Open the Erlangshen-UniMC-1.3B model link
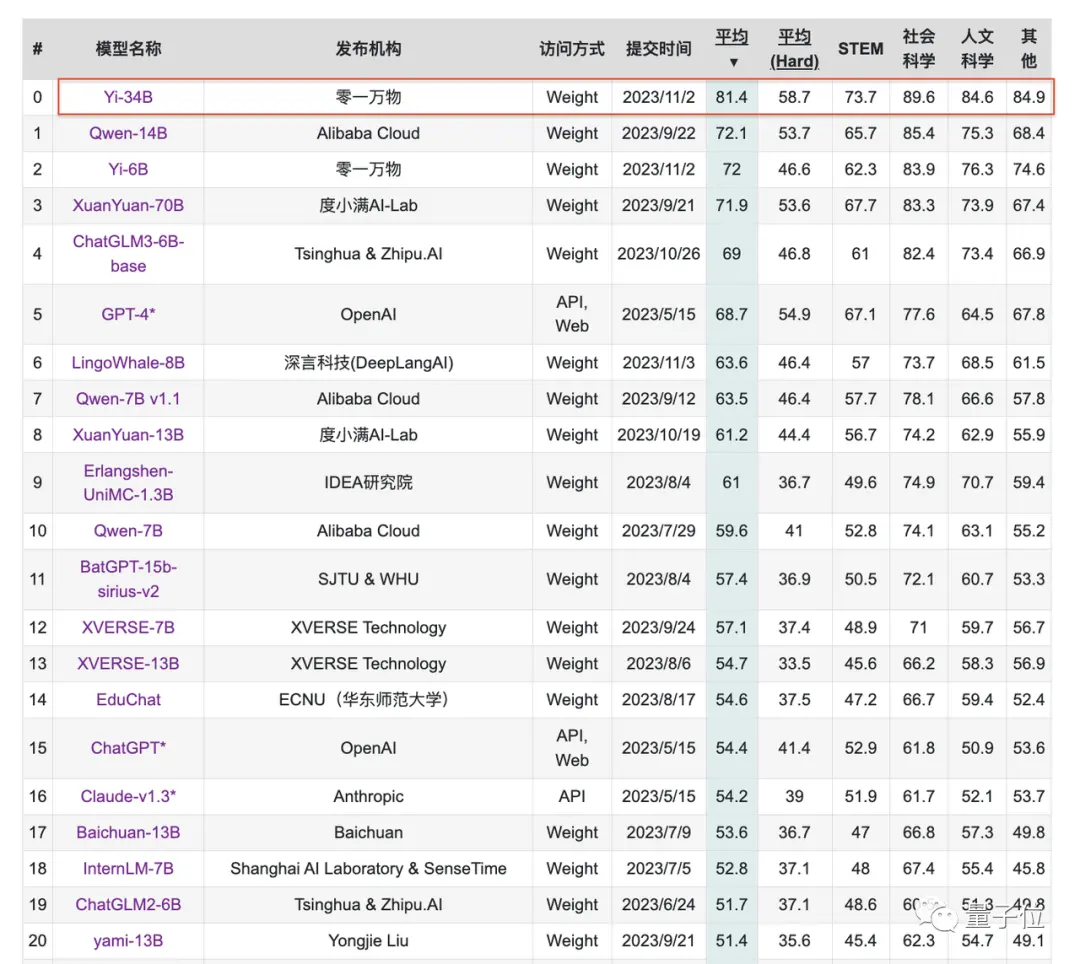Image resolution: width=1080 pixels, height=964 pixels. point(128,483)
